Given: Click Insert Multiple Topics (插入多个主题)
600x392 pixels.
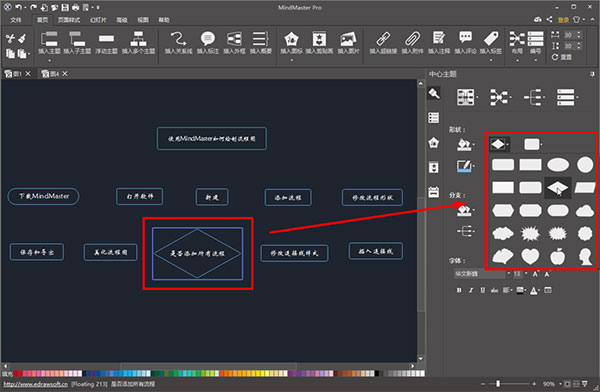Looking at the screenshot, I should [x=138, y=42].
